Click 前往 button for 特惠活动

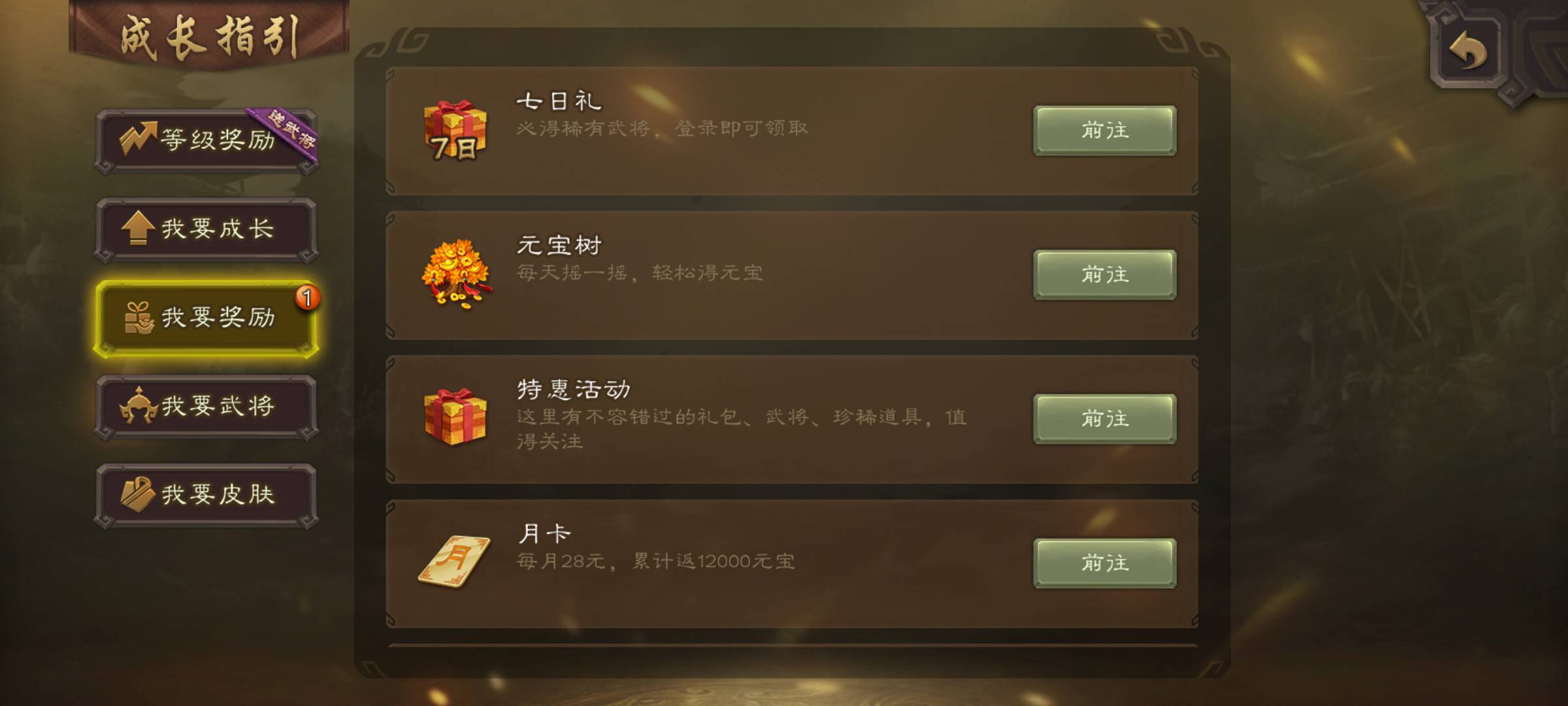(1105, 418)
